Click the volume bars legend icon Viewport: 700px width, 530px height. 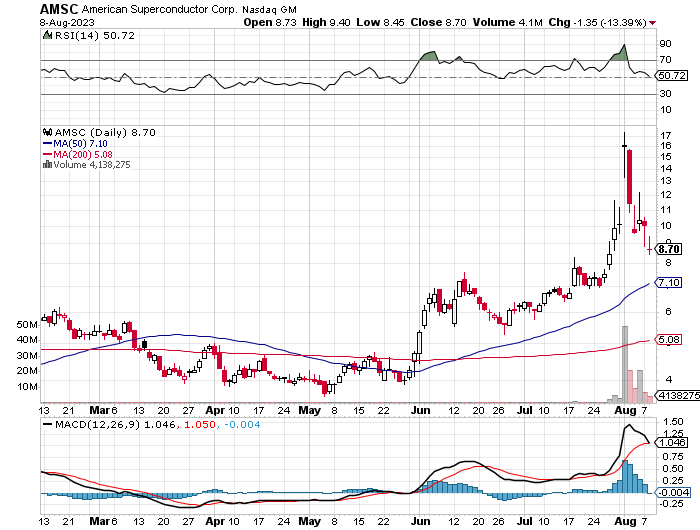coord(47,164)
